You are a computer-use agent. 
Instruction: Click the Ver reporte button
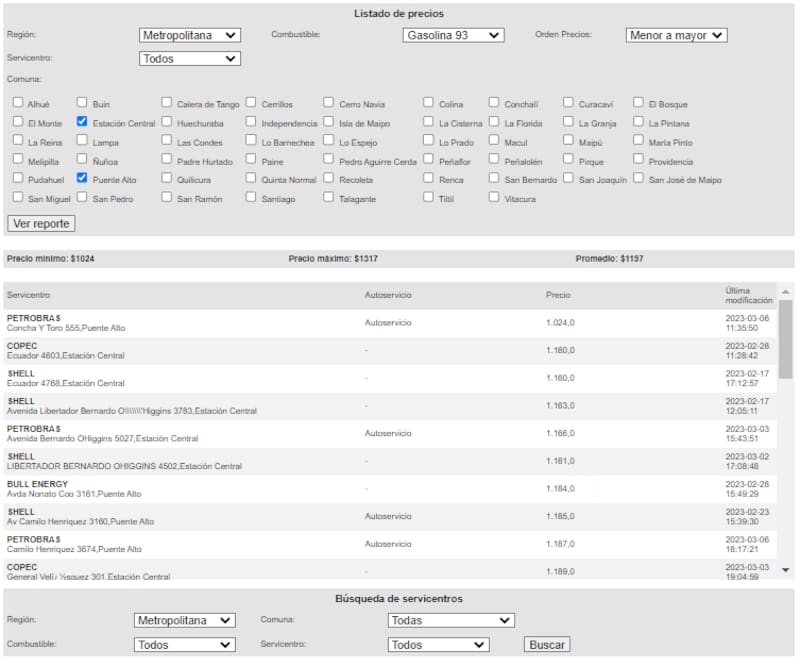pyautogui.click(x=41, y=223)
